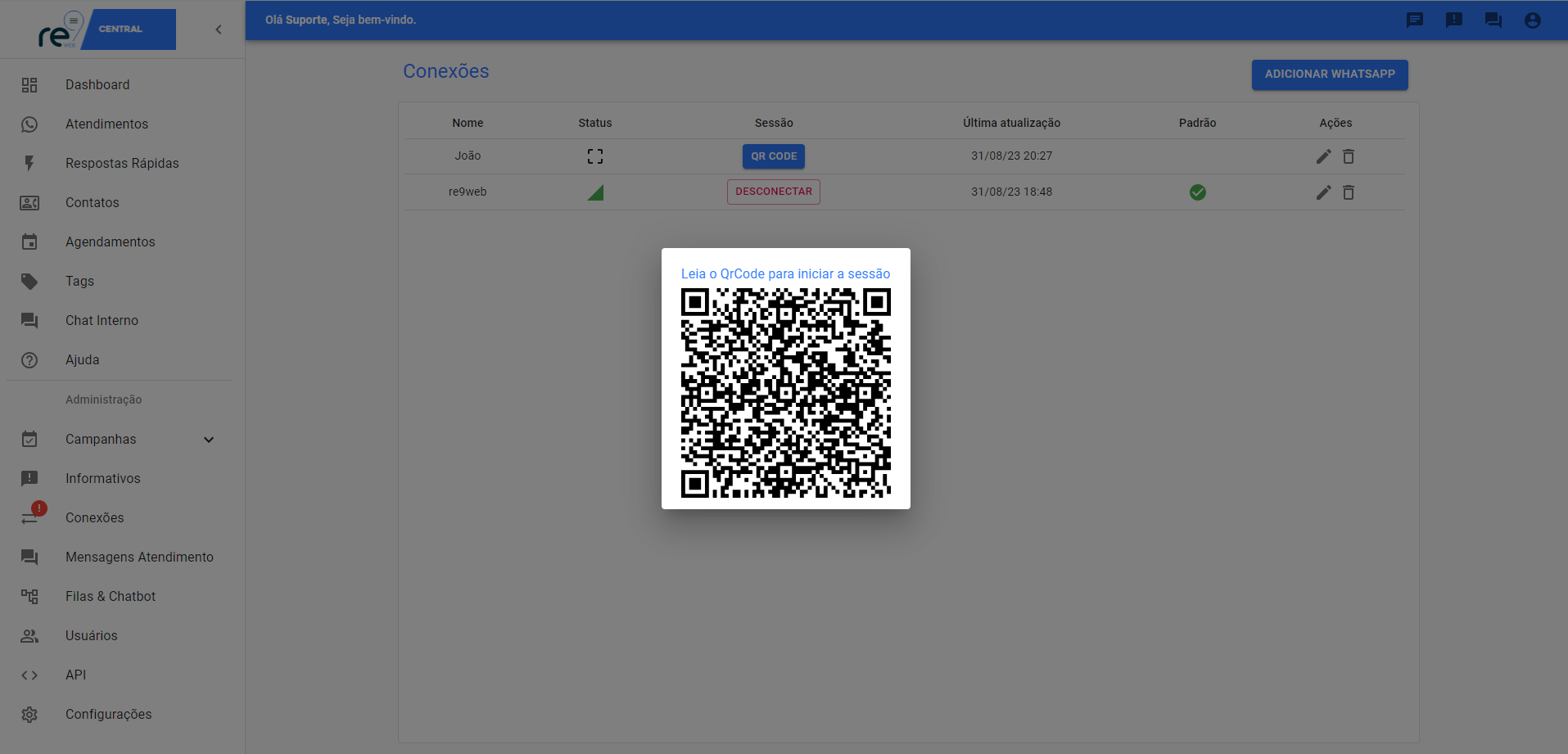The width and height of the screenshot is (1568, 754).
Task: Click the tag icon in sidebar
Action: click(x=29, y=282)
